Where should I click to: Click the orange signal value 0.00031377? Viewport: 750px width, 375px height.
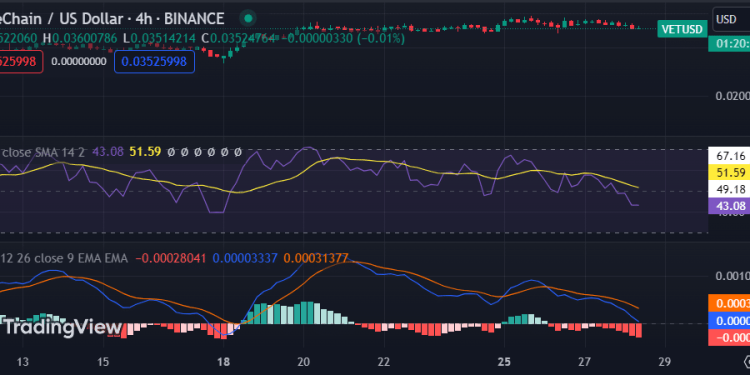point(316,259)
